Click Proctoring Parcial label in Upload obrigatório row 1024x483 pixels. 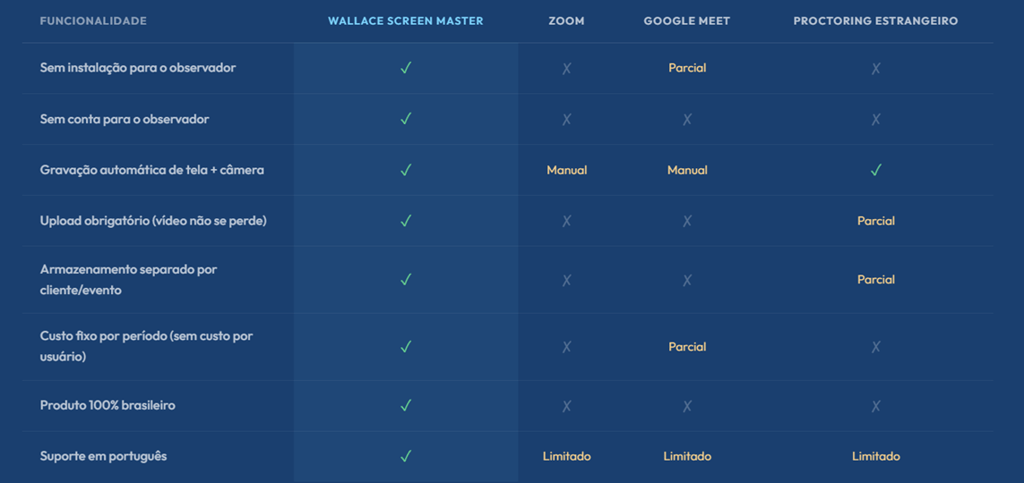click(x=875, y=221)
